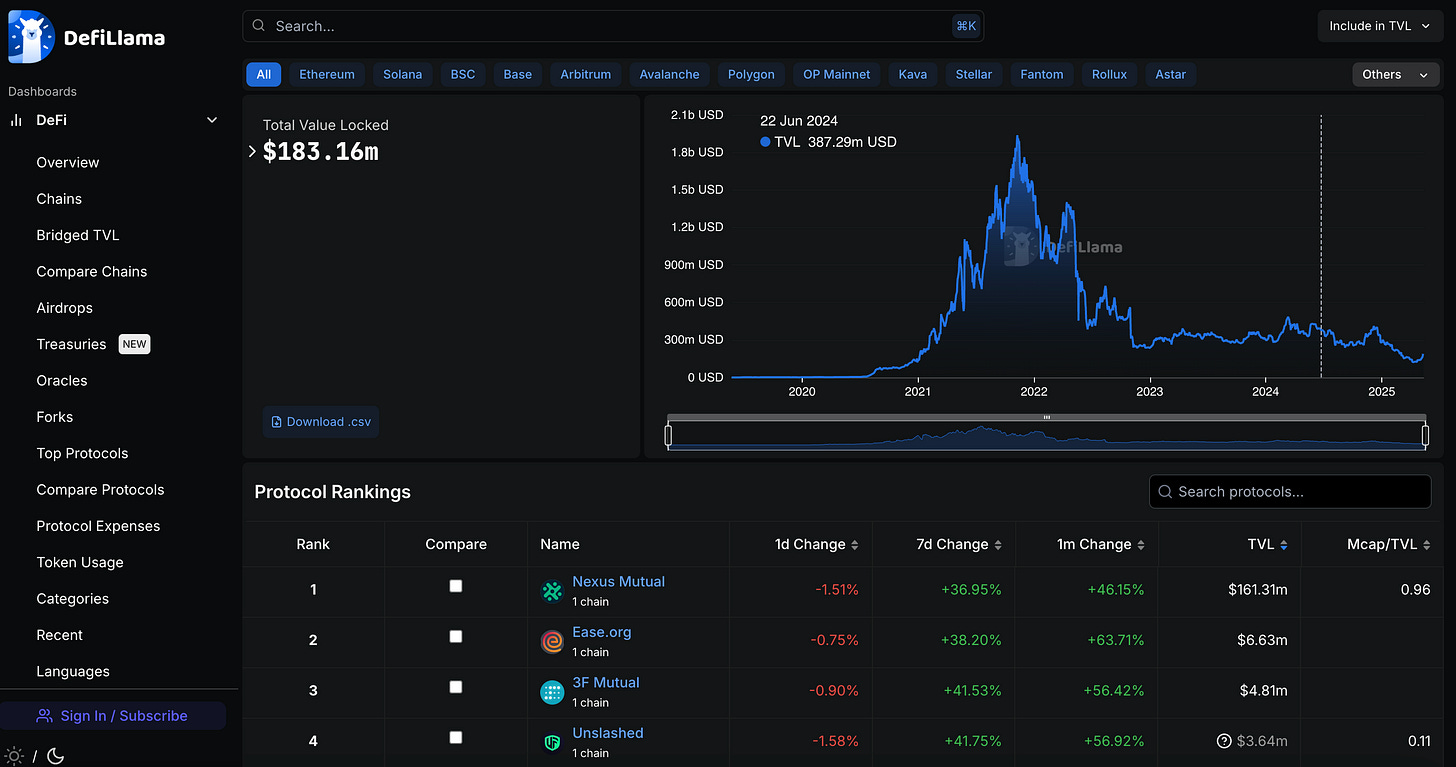
Task: Click the NEW badge next to Treasuries
Action: [x=134, y=344]
